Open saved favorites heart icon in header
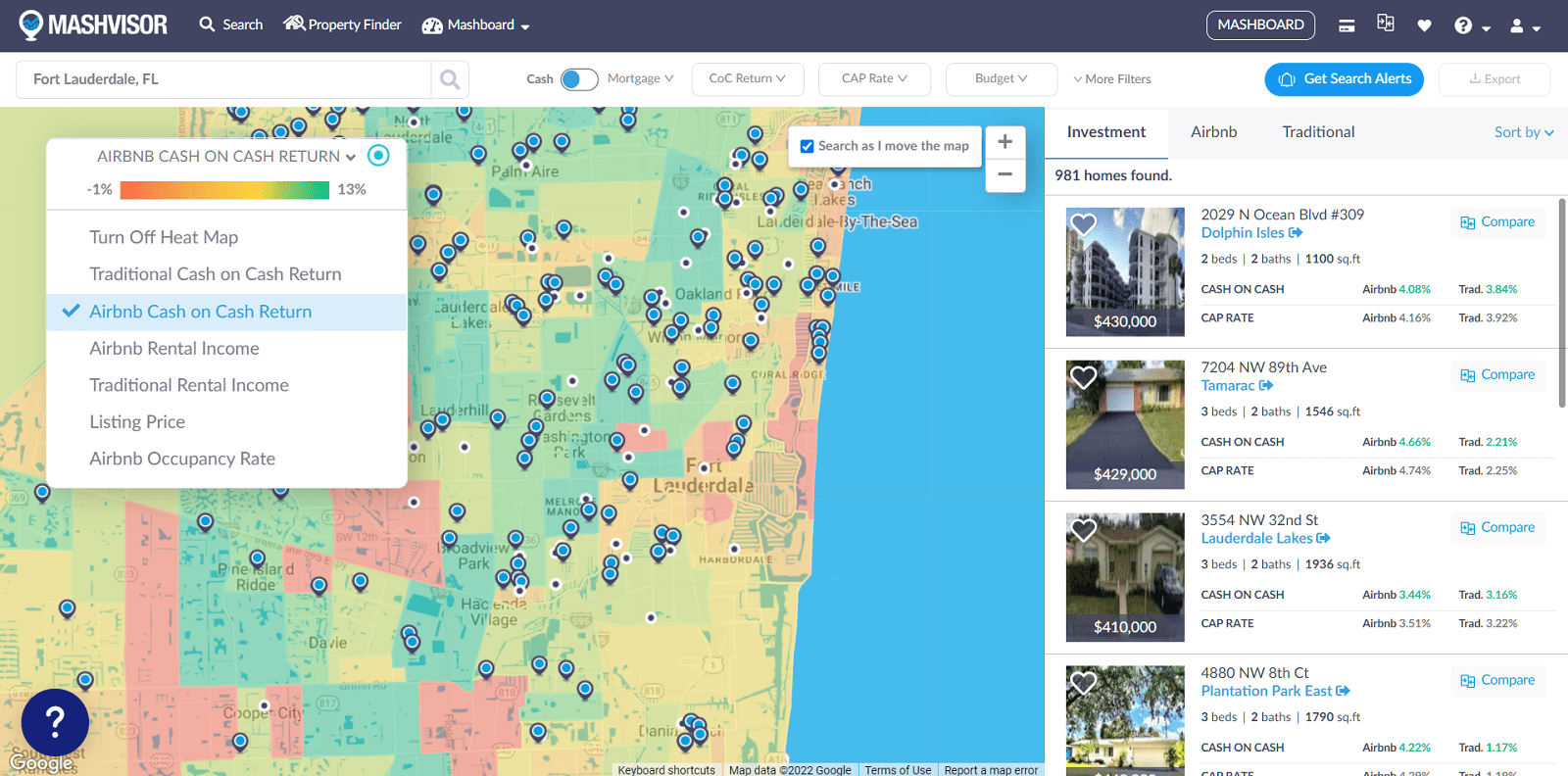 click(x=1424, y=25)
